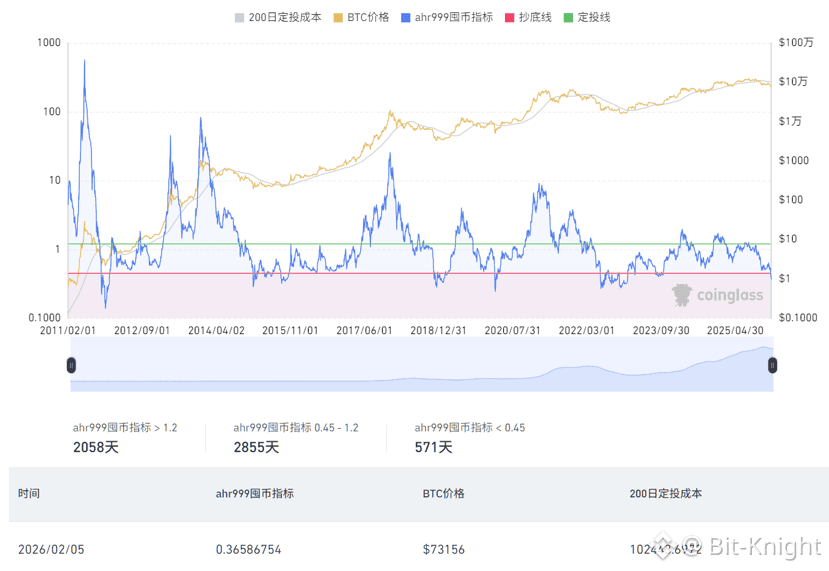Select the 2026/02/05 table row date
Screen dimensions: 829x571
tap(51, 549)
